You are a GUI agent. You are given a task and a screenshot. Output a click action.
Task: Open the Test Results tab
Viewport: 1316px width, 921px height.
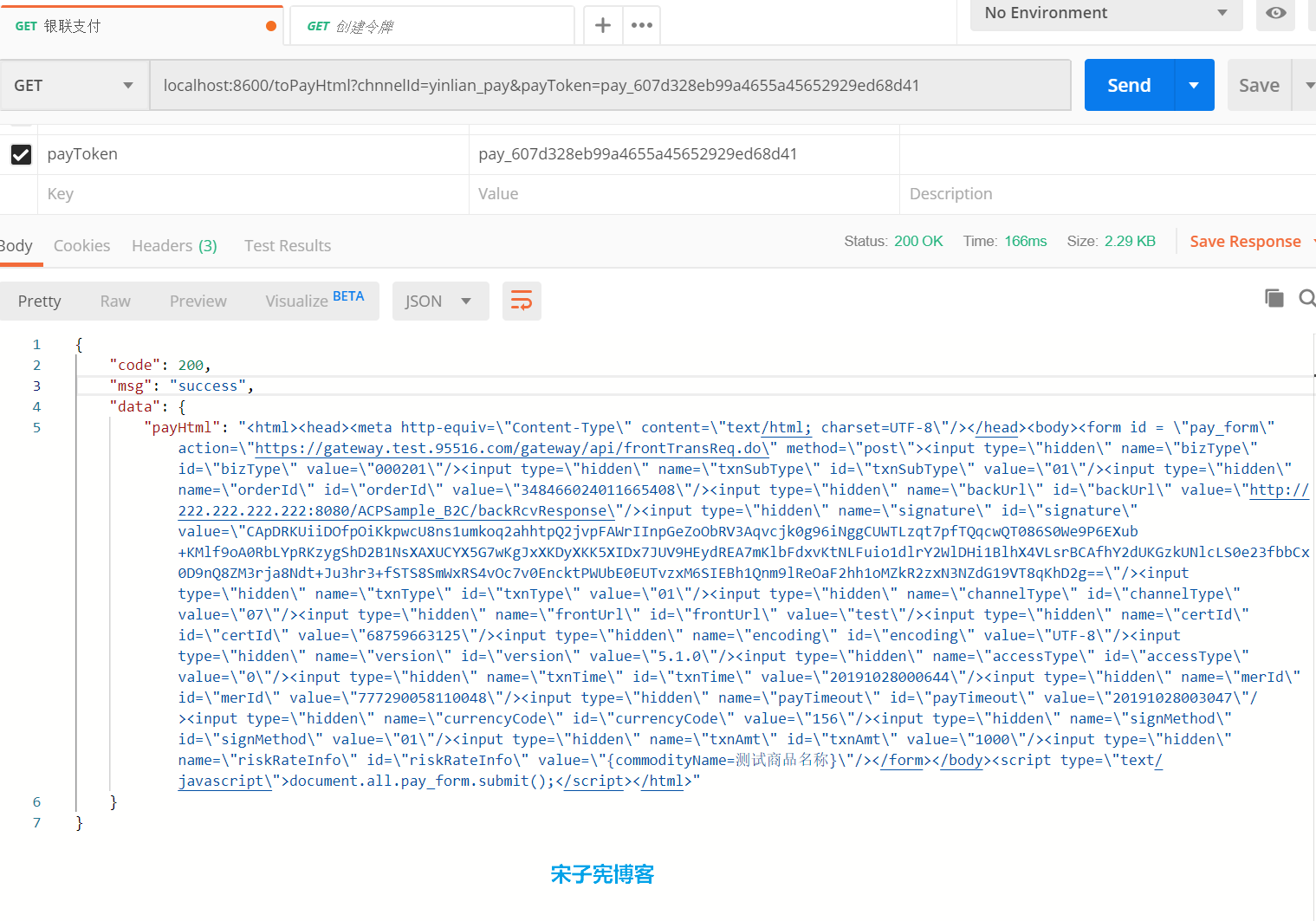(288, 245)
